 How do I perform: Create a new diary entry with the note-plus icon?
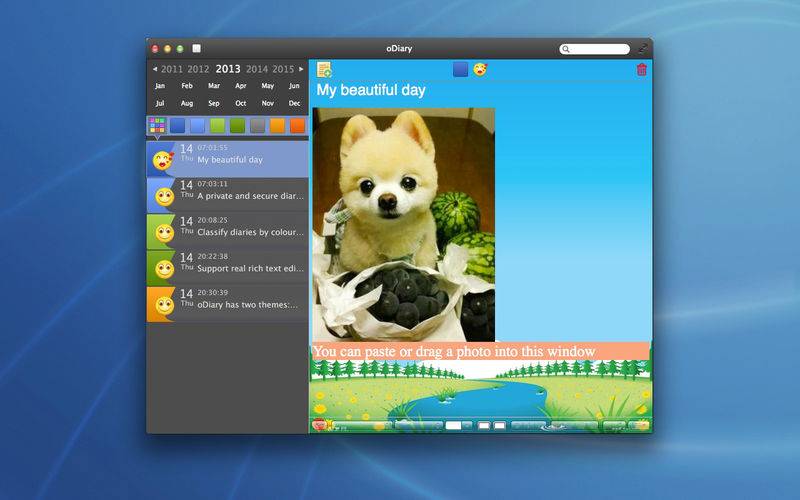click(323, 69)
